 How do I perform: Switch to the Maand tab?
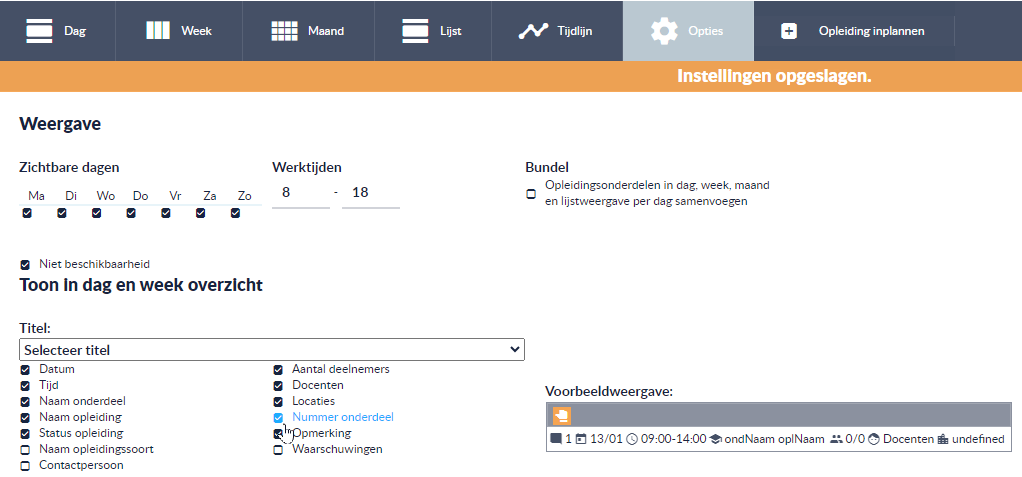click(x=307, y=31)
